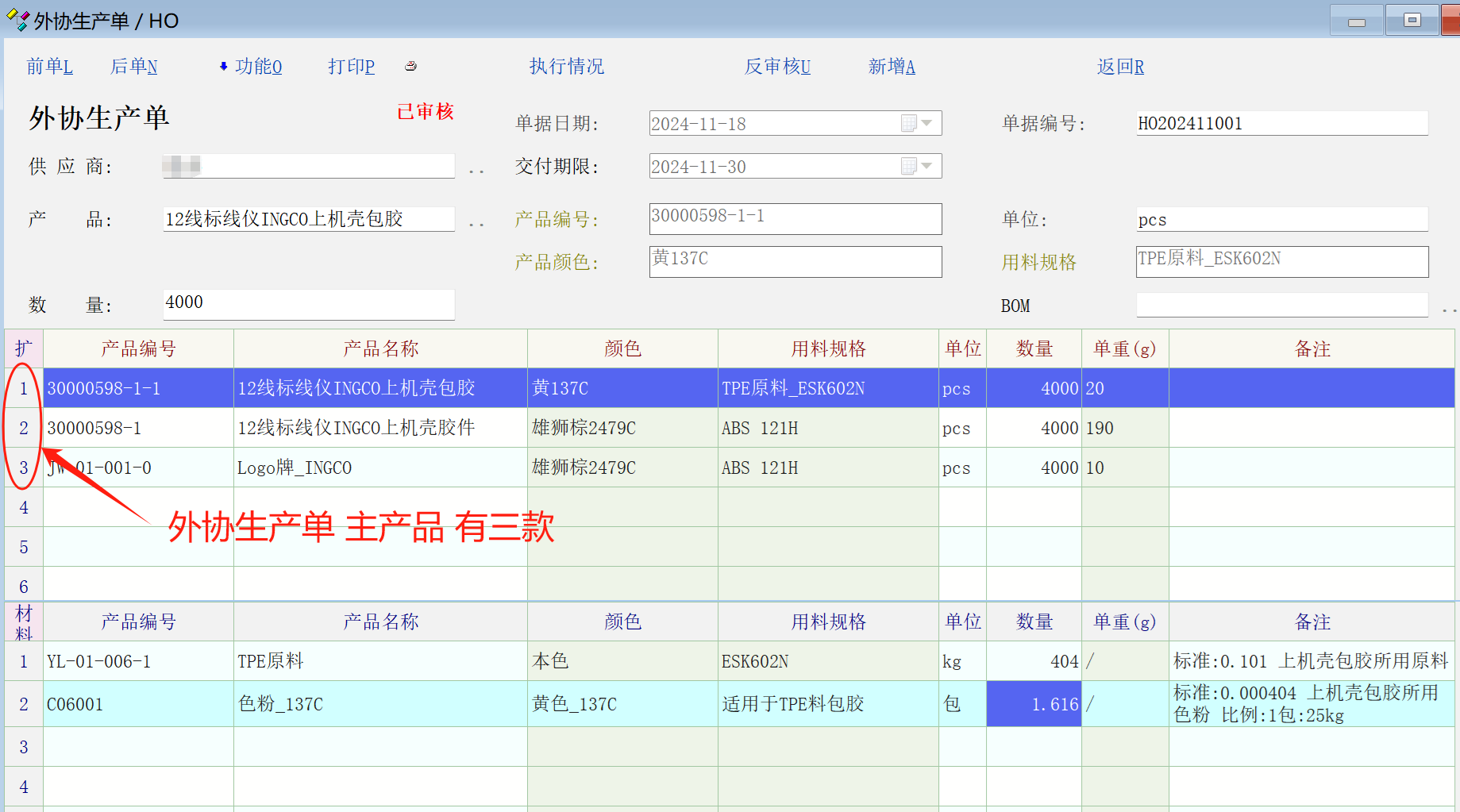
Task: Click the 扩 header cell of product grid
Action: (24, 348)
